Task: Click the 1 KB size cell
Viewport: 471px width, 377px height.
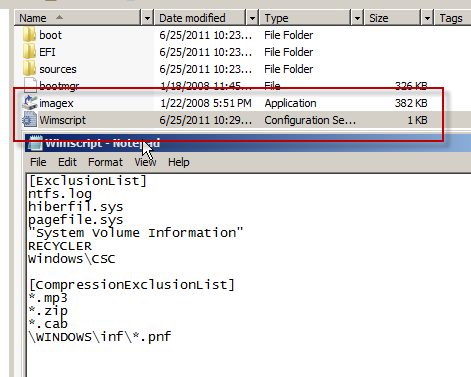Action: [417, 120]
